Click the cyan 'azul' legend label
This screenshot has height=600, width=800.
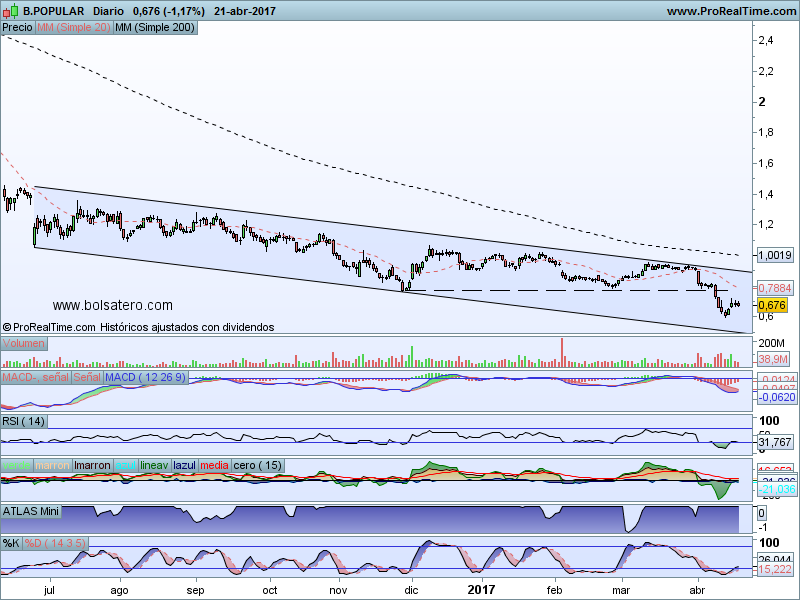click(125, 466)
